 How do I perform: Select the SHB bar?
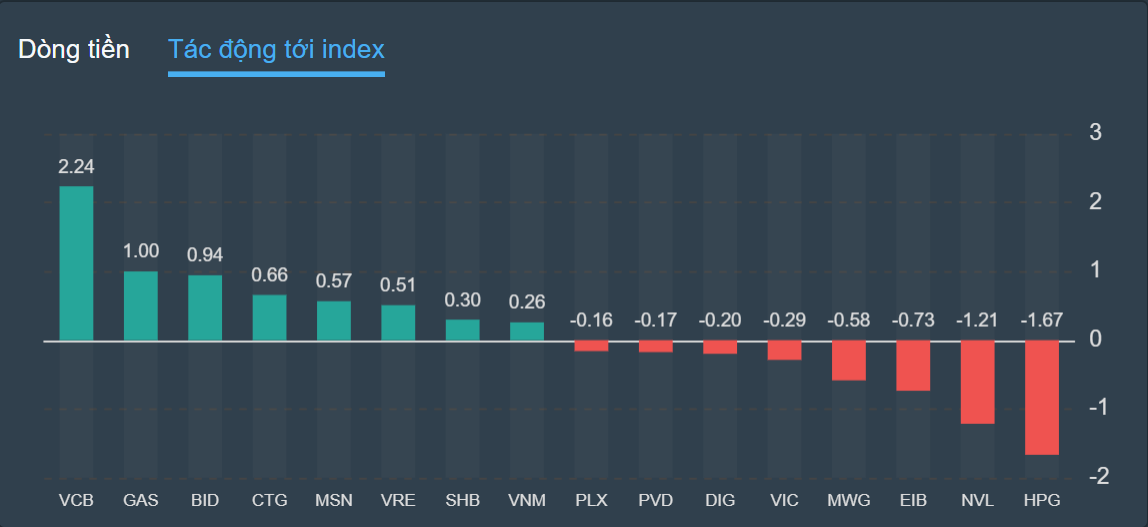click(x=462, y=330)
